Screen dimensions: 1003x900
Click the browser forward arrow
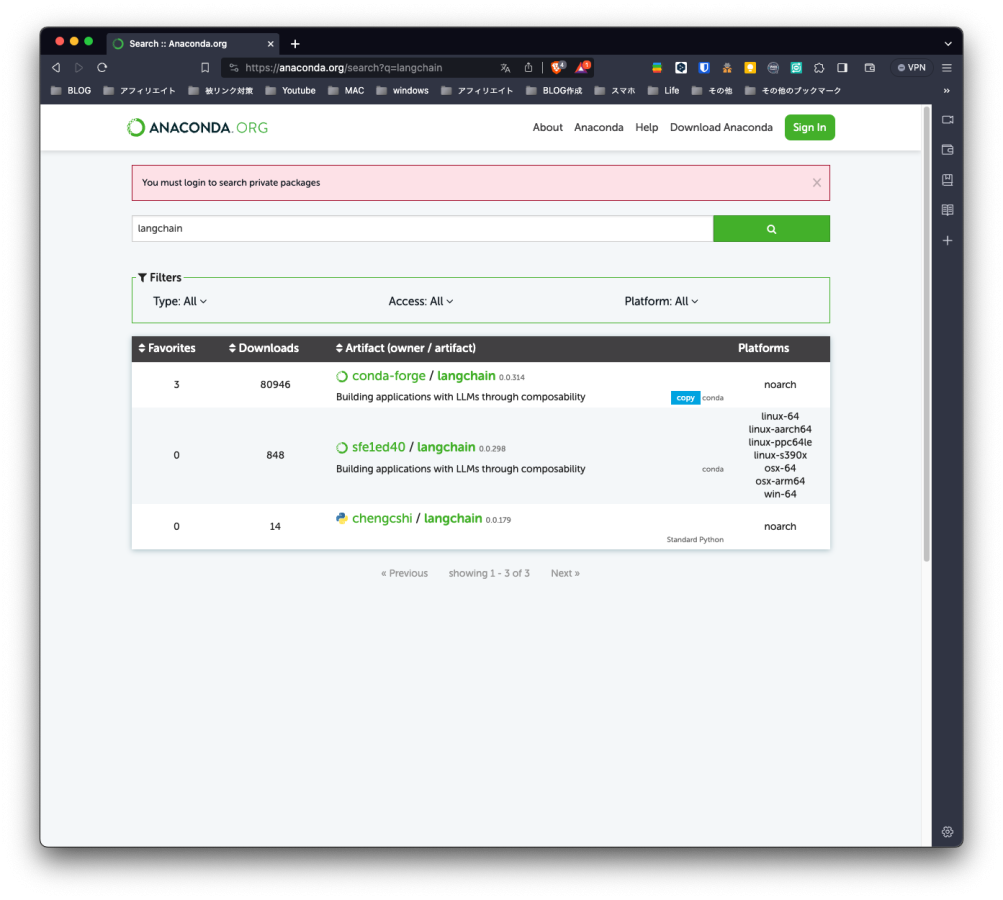79,67
